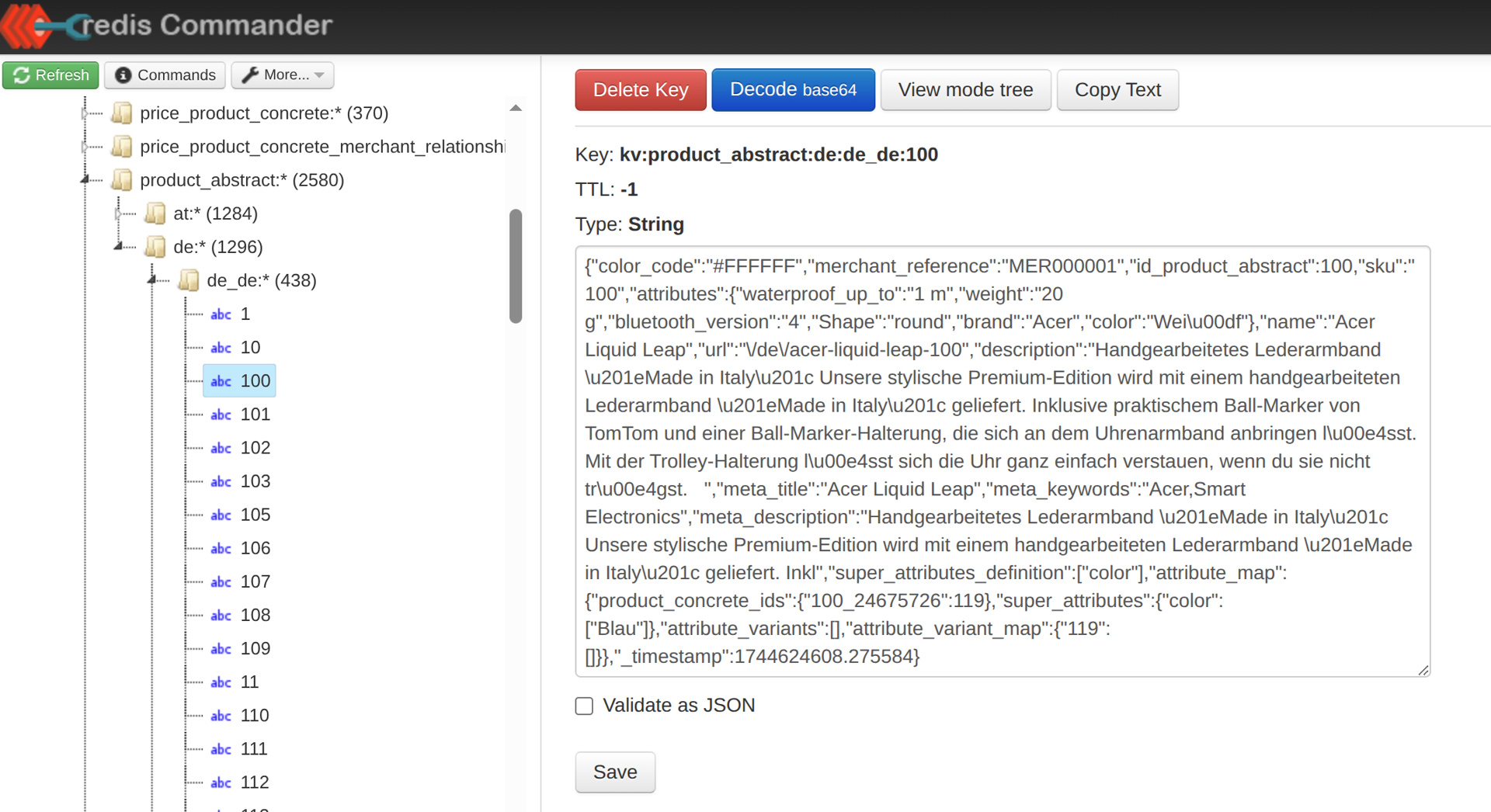The image size is (1491, 812).
Task: Click the price_product_concrete_merchant_relationship folder icon
Action: [x=121, y=147]
